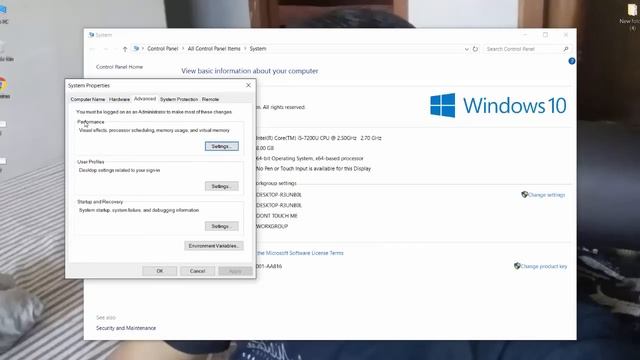The height and width of the screenshot is (360, 640).
Task: Open Control Panel Home link
Action: point(119,67)
